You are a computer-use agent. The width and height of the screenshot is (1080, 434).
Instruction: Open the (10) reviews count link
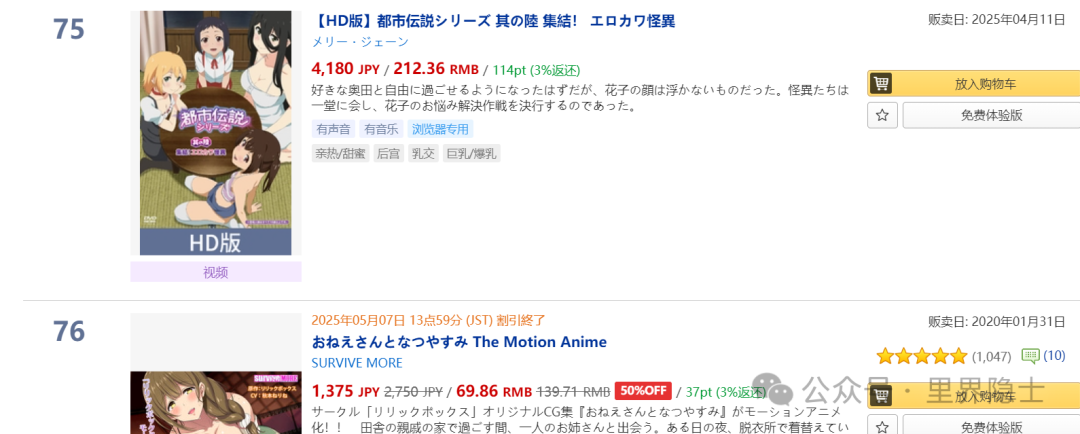[x=1054, y=355]
